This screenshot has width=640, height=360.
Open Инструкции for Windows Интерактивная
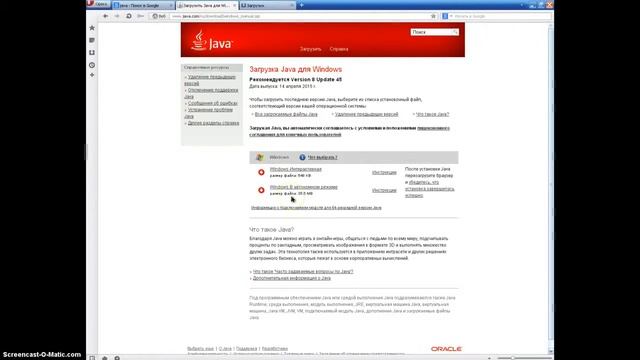(384, 172)
